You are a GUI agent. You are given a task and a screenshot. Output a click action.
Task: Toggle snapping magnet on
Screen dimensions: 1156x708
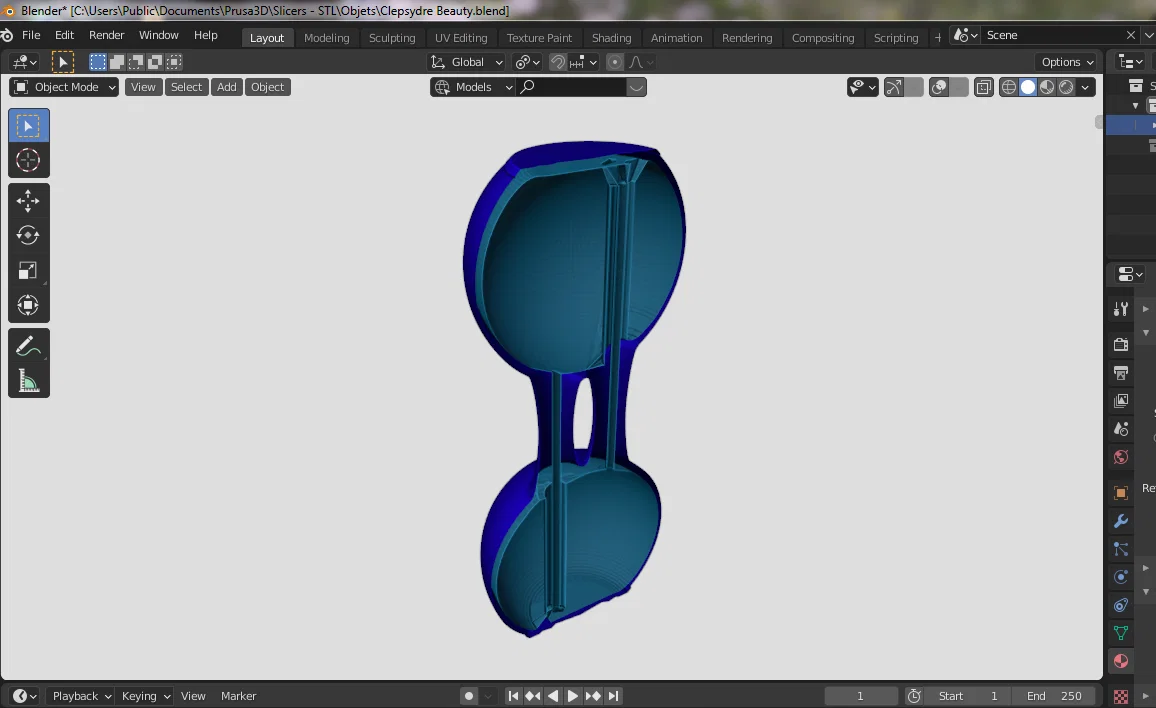pyautogui.click(x=558, y=62)
